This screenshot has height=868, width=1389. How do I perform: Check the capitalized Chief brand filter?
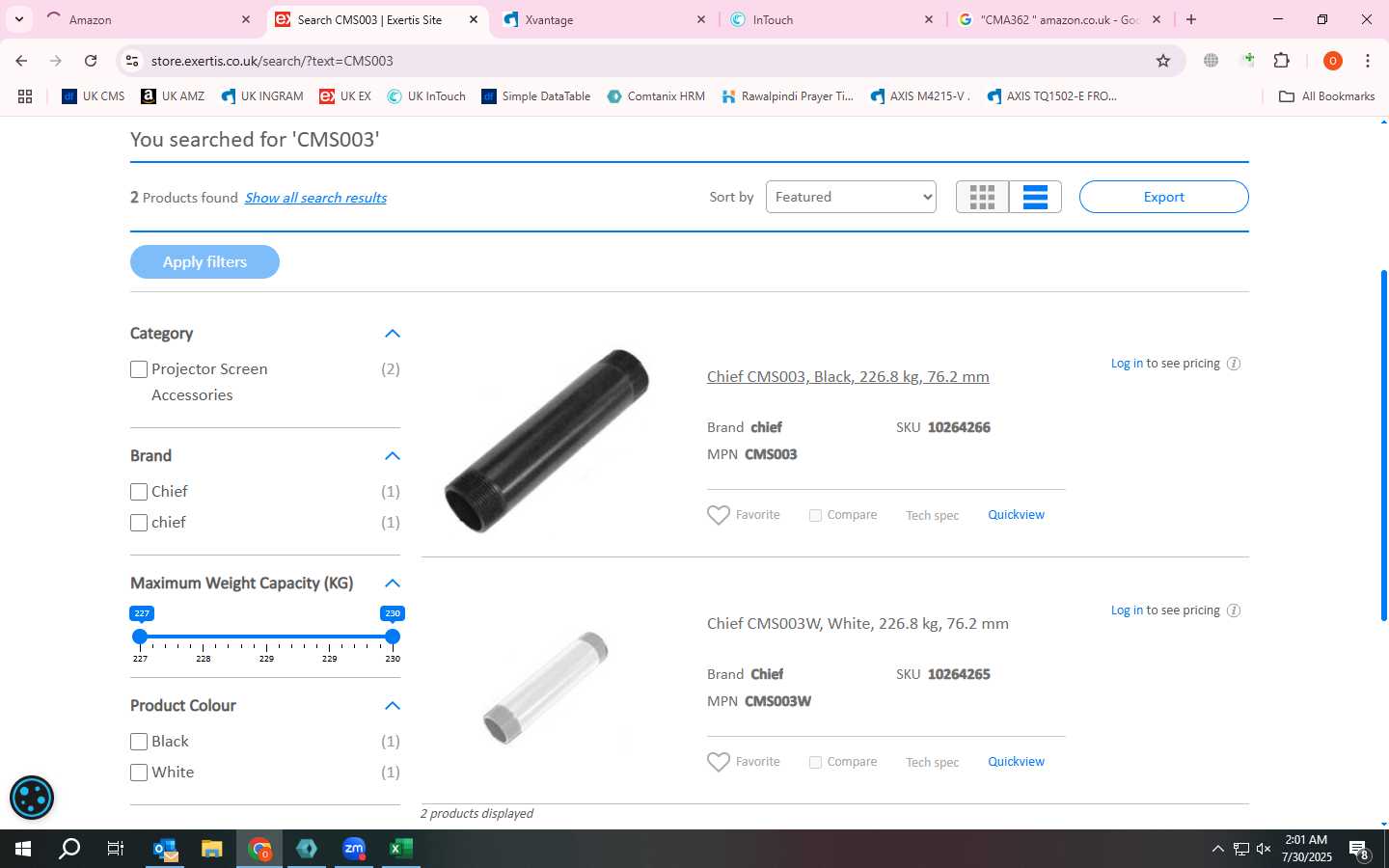[x=139, y=492]
